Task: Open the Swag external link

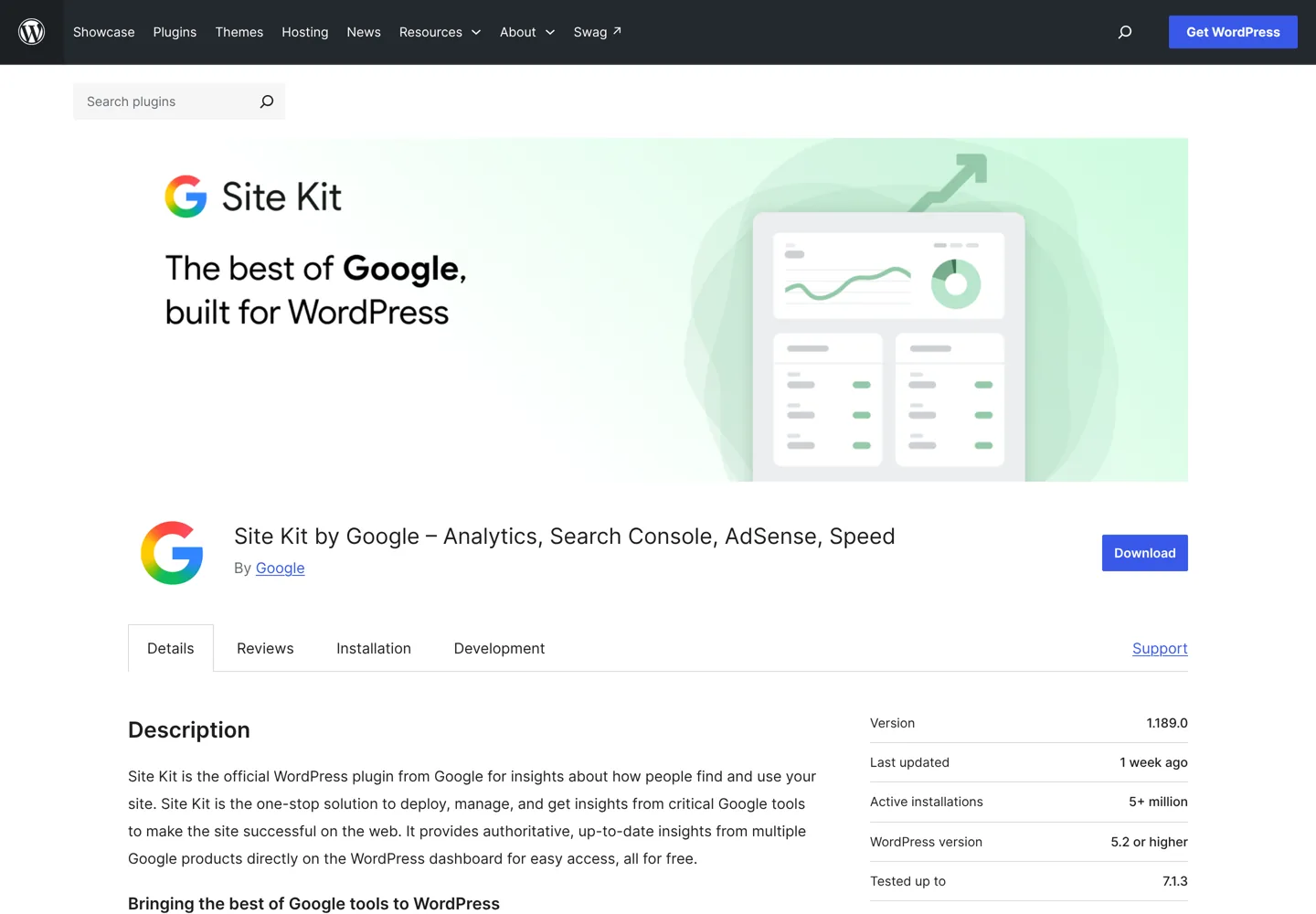Action: point(598,32)
